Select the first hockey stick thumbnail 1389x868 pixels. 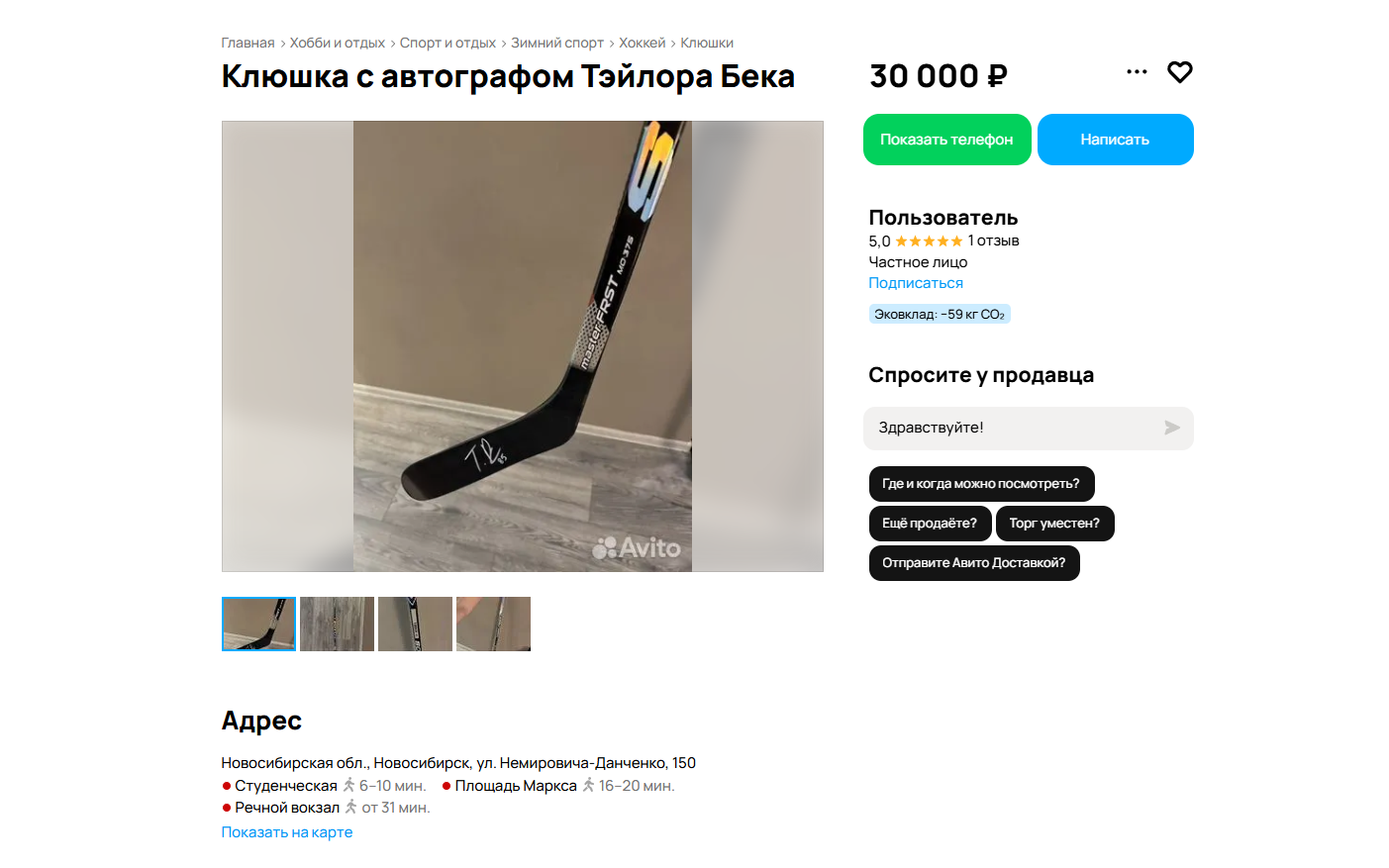point(258,624)
